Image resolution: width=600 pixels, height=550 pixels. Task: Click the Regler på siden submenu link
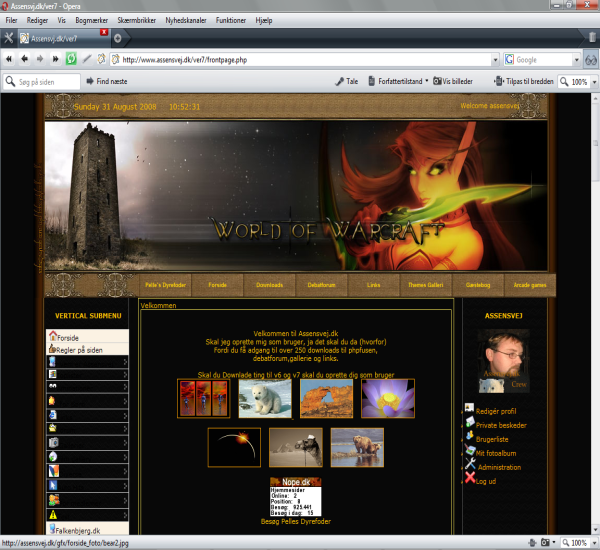pos(79,350)
